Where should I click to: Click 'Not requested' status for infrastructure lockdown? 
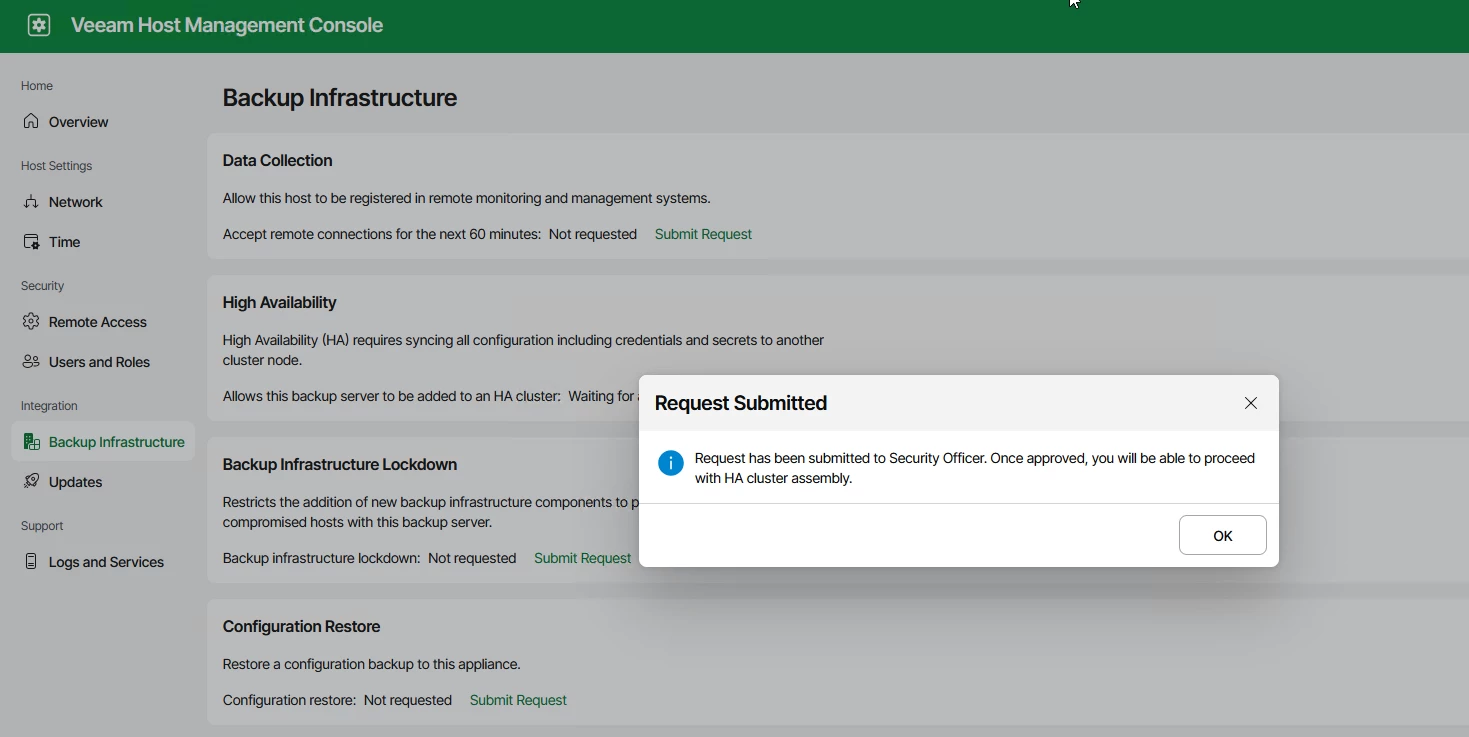pos(472,558)
